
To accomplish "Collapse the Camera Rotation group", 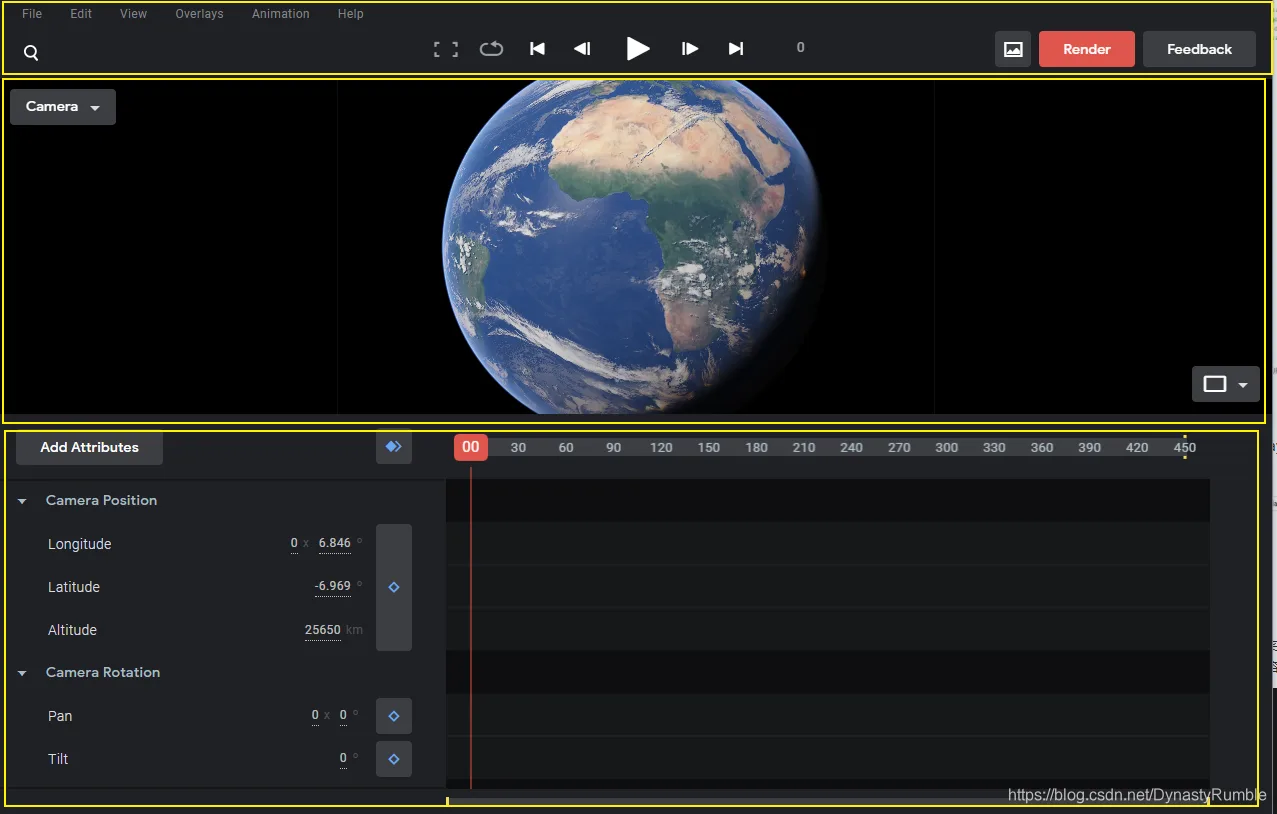I will [22, 673].
